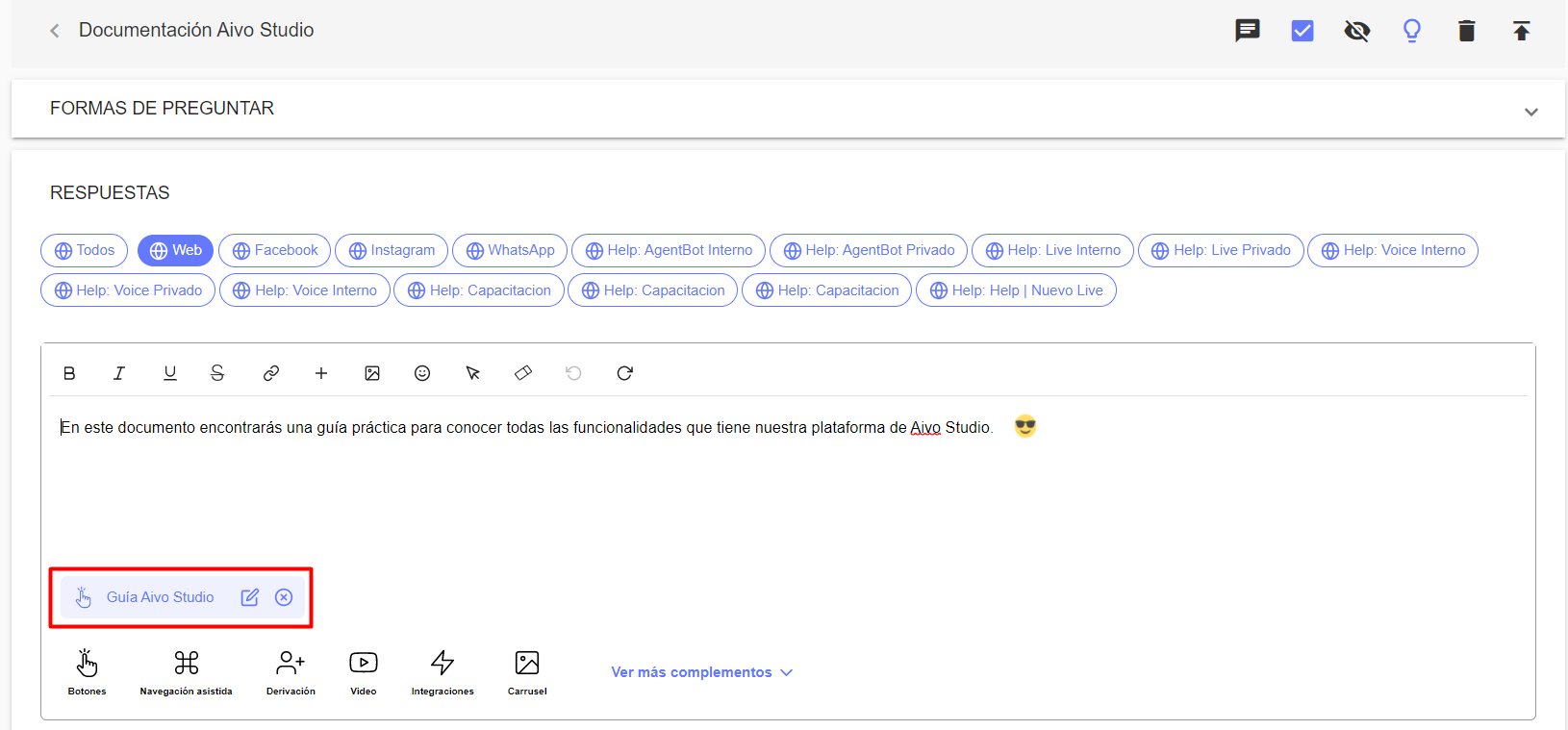Add a Video complement
The image size is (1568, 730).
[364, 672]
